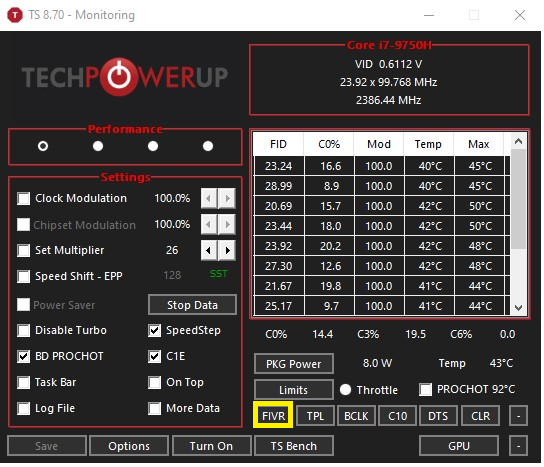Tick the Set Multiplier checkbox
This screenshot has height=467, width=544.
24,250
